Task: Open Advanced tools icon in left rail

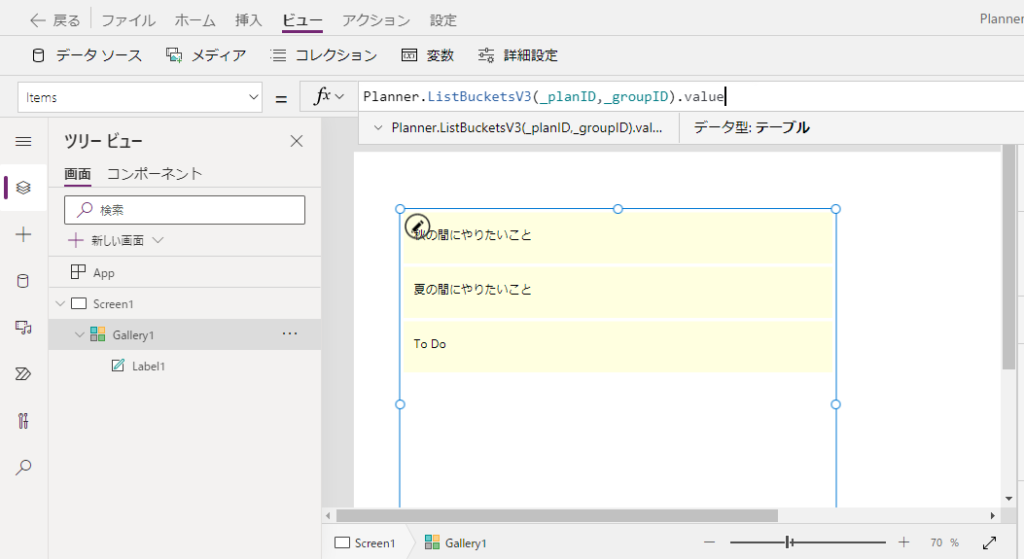Action: (x=24, y=421)
